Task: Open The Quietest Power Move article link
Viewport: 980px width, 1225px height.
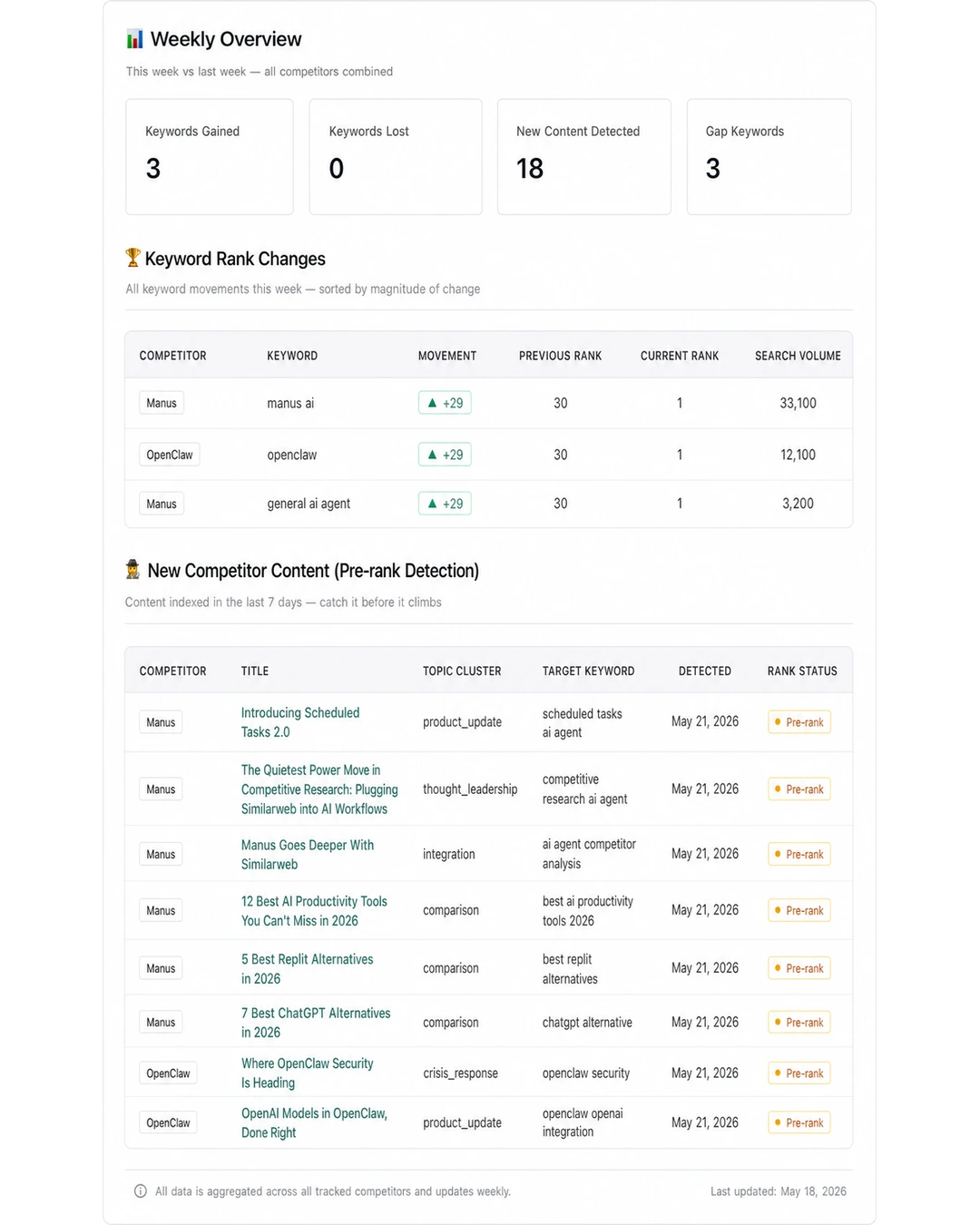Action: pos(319,789)
